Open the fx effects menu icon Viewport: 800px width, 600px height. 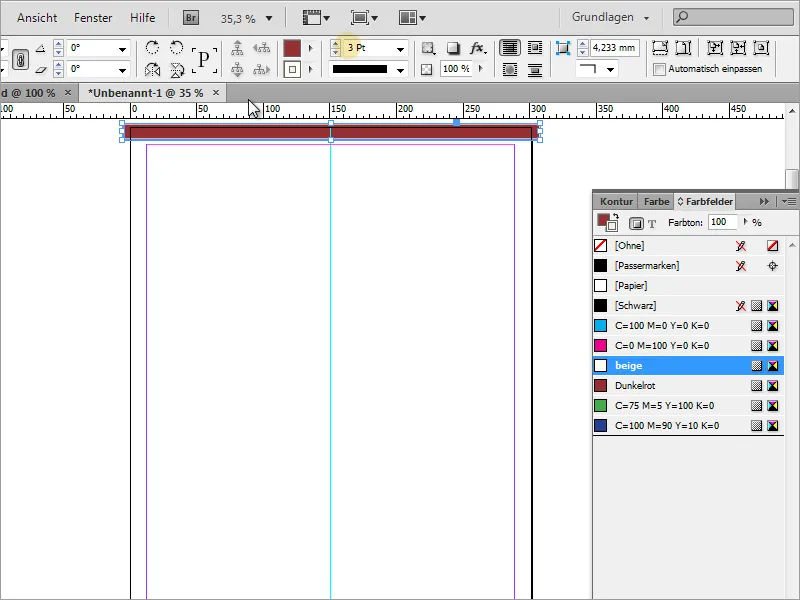coord(478,48)
